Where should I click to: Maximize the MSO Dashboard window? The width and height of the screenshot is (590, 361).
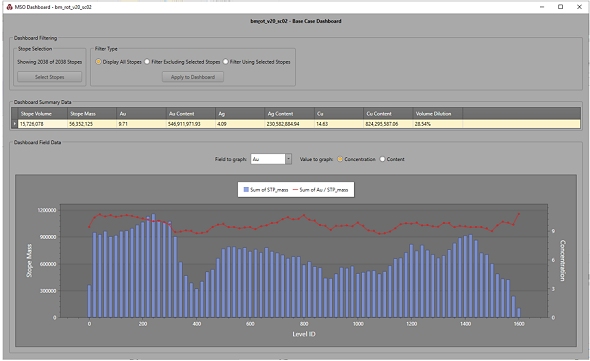tap(560, 7)
